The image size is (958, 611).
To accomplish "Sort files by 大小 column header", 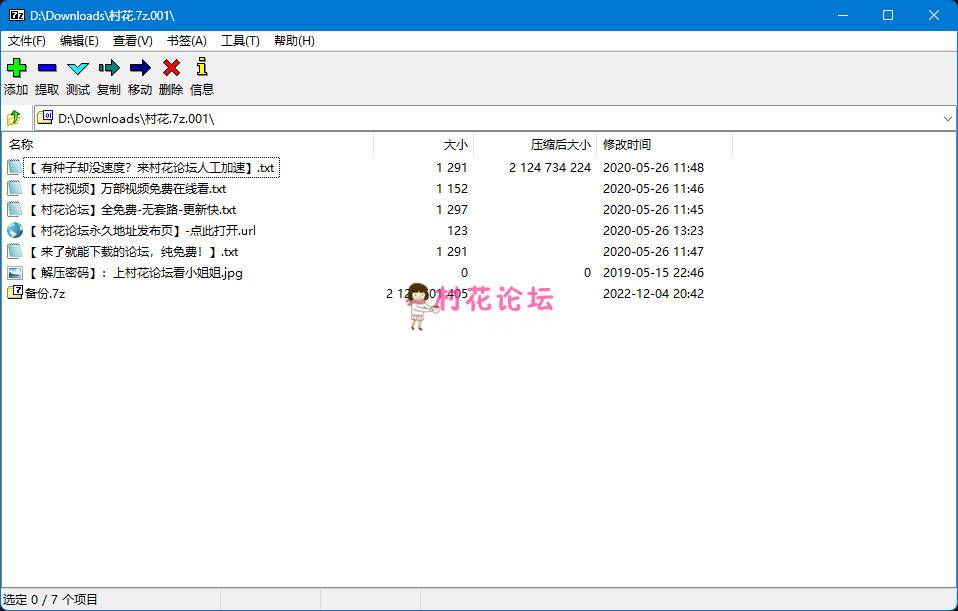I will coord(455,145).
